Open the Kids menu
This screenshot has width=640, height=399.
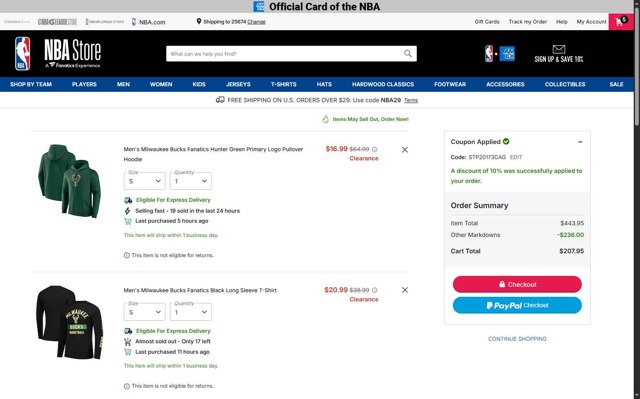[x=199, y=84]
